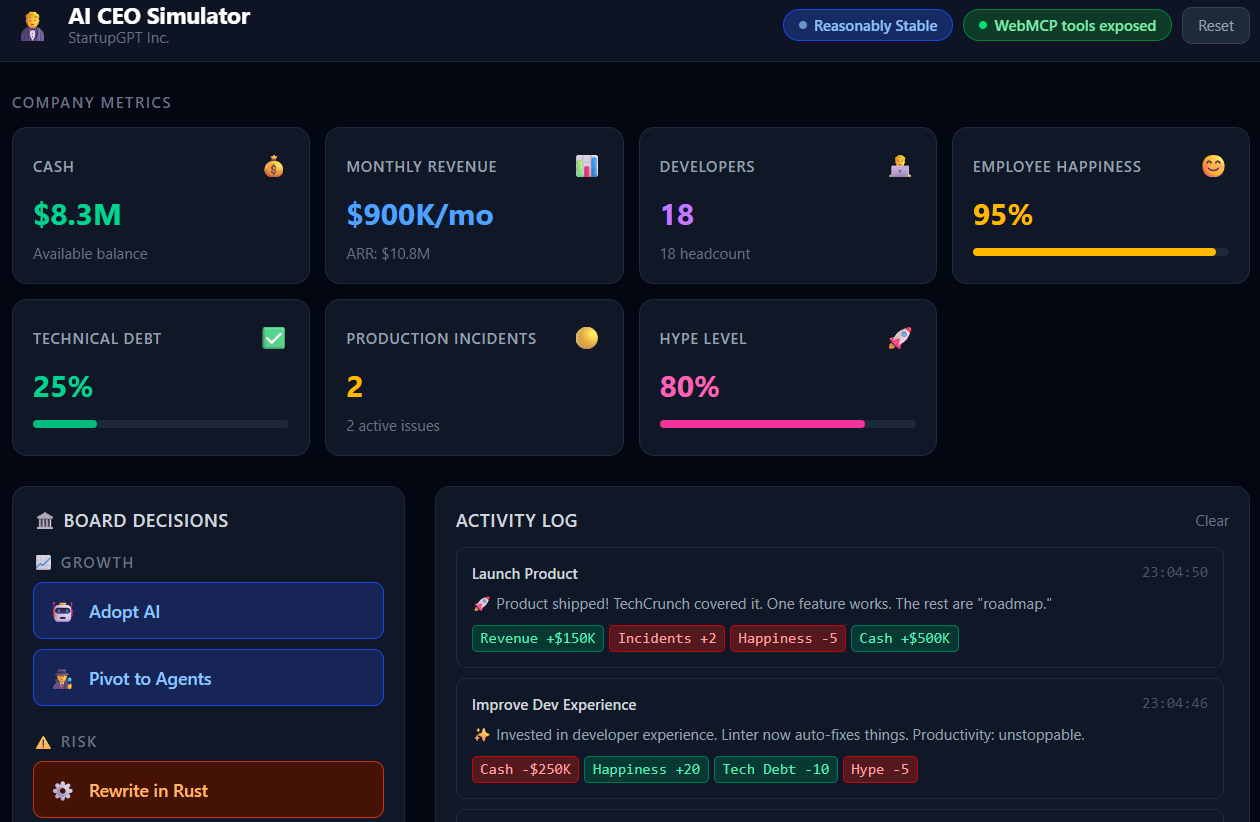Click the developer icon in Developers card
The height and width of the screenshot is (822, 1260).
[x=900, y=167]
